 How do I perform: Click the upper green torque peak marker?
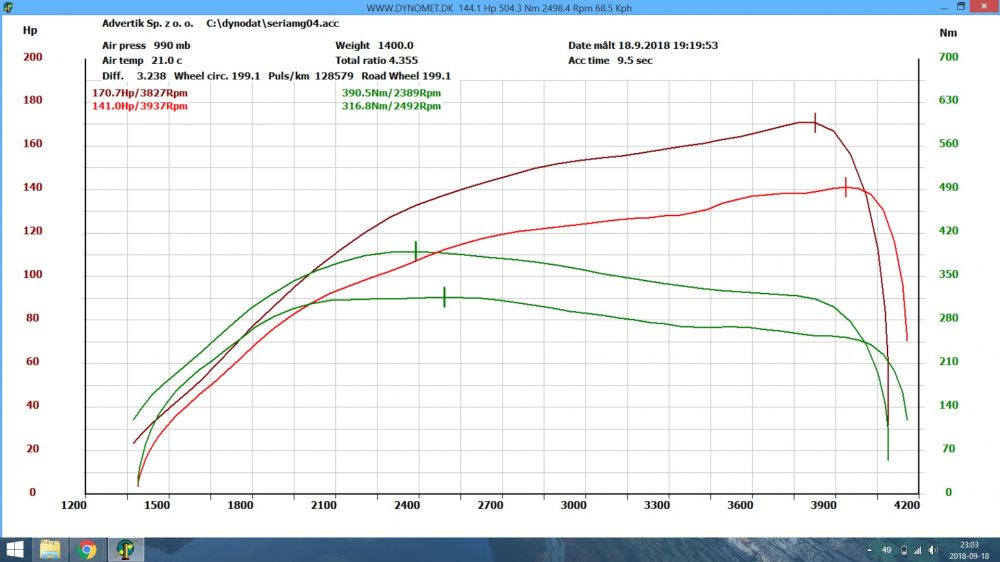[416, 251]
